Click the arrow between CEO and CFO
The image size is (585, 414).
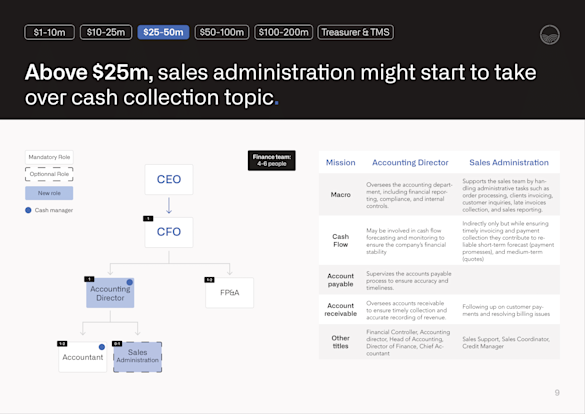click(169, 206)
